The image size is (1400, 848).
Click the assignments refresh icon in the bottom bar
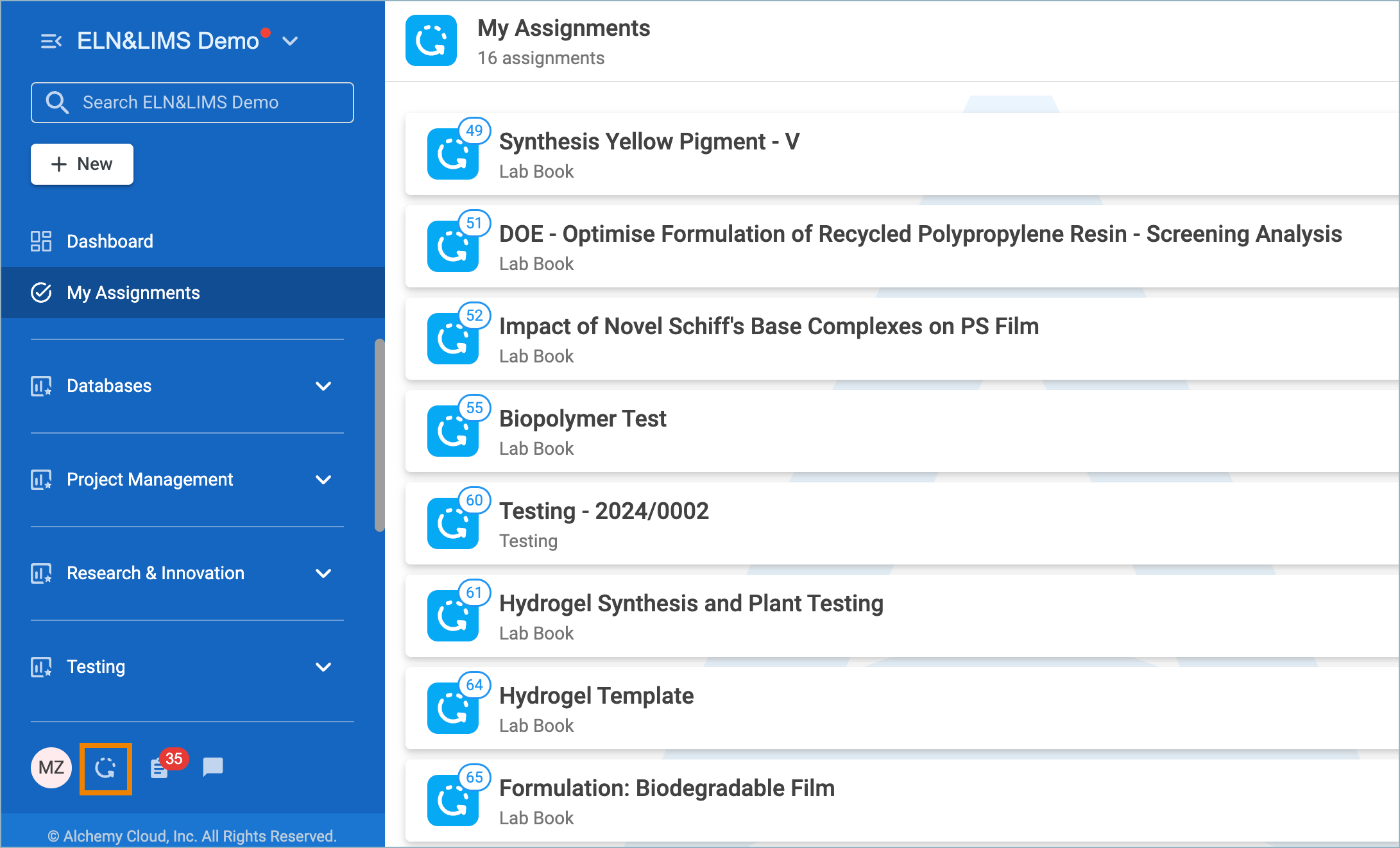[105, 768]
